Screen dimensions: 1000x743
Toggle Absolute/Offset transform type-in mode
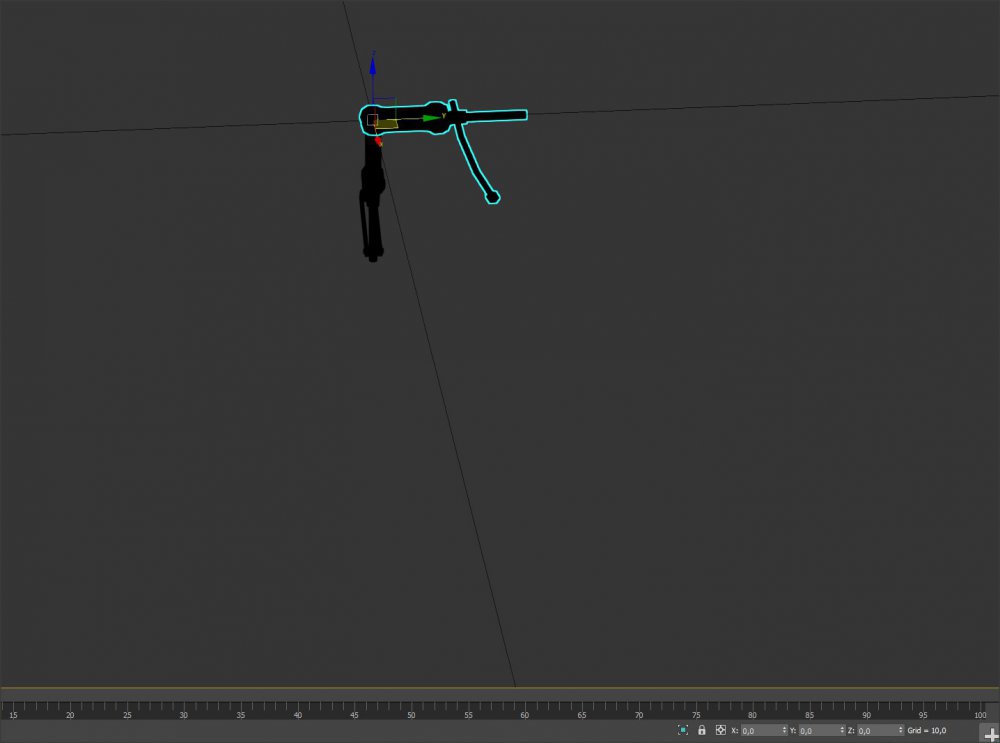[720, 730]
